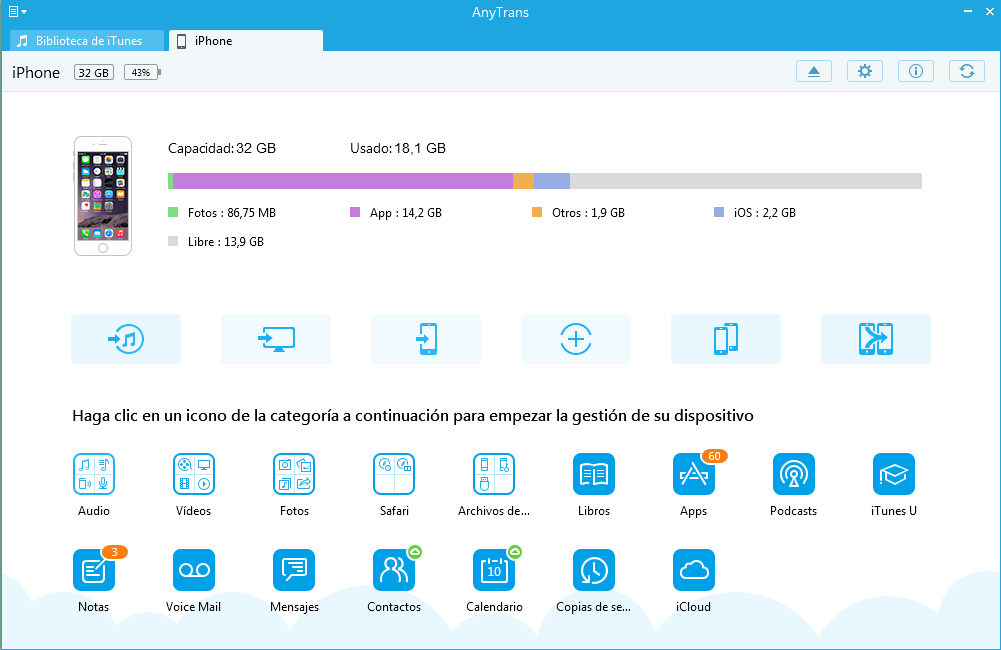Open the Safari category

point(394,474)
